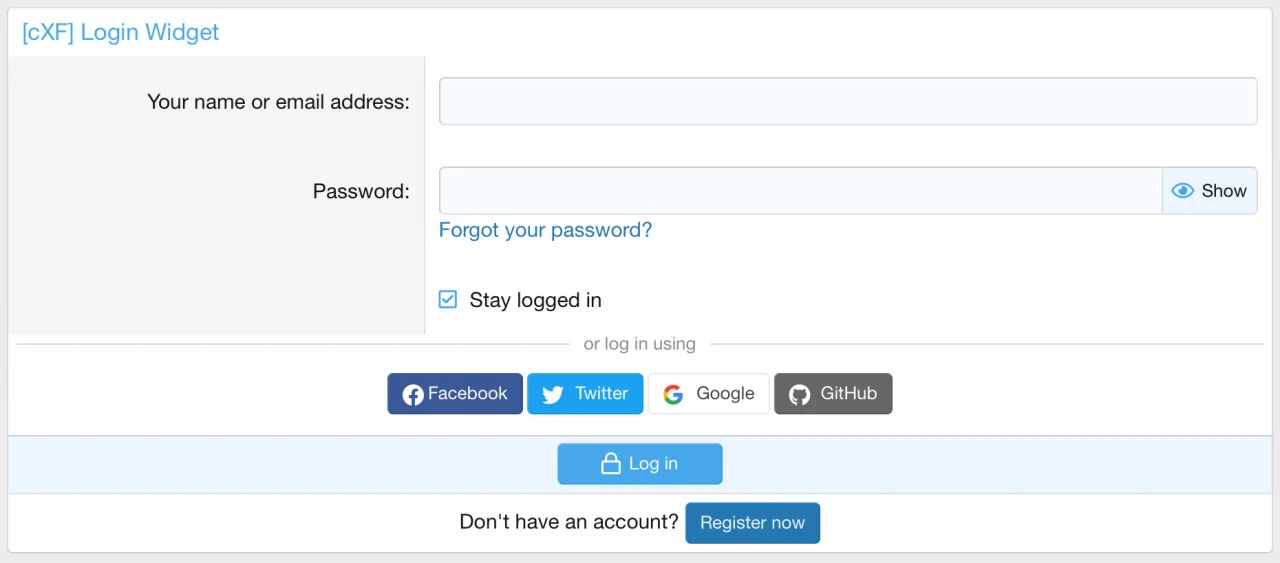Uncheck the Stay logged in checkbox
The height and width of the screenshot is (563, 1280).
[448, 300]
